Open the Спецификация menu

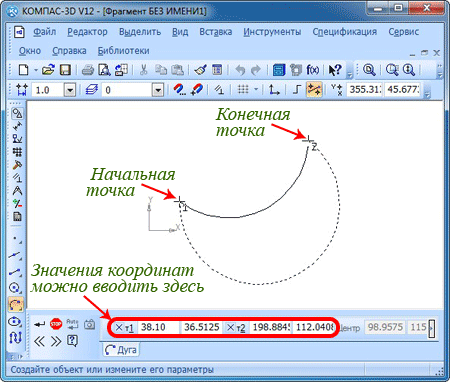pos(345,32)
